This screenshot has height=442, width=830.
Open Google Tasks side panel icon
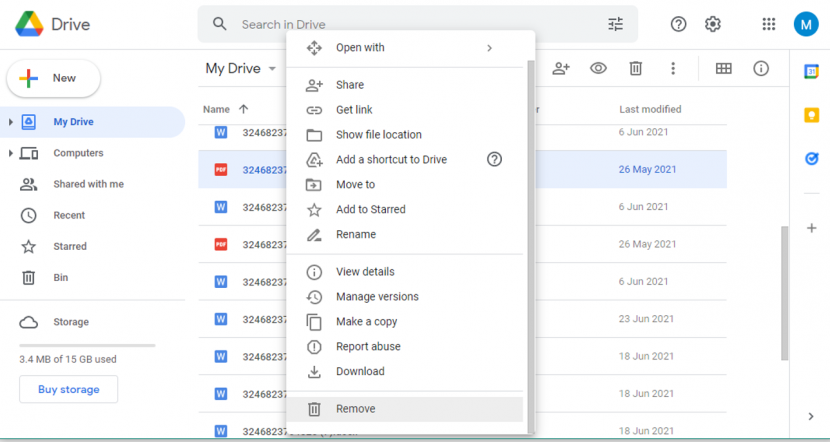coord(811,158)
